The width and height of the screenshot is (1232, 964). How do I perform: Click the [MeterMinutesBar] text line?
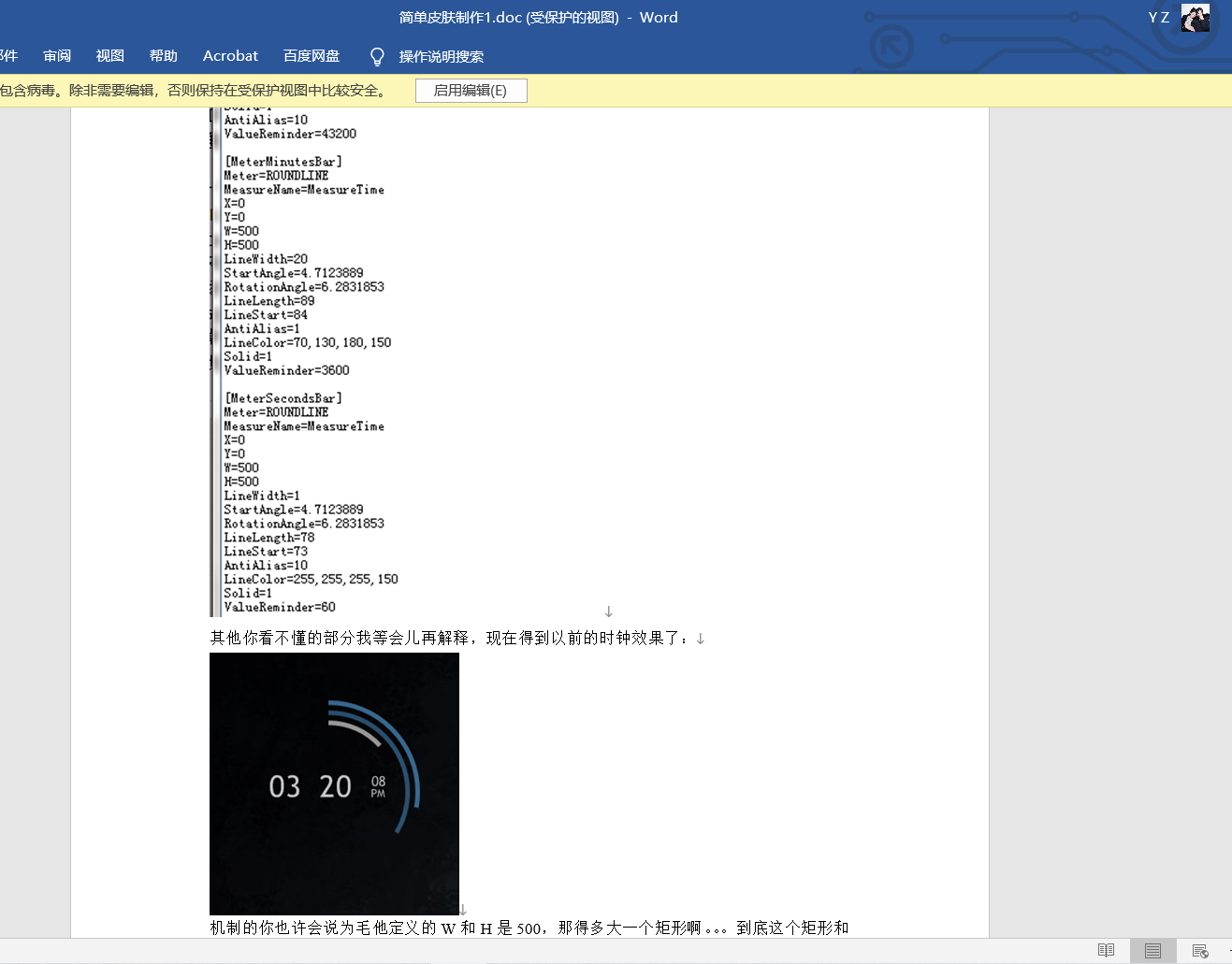point(283,162)
